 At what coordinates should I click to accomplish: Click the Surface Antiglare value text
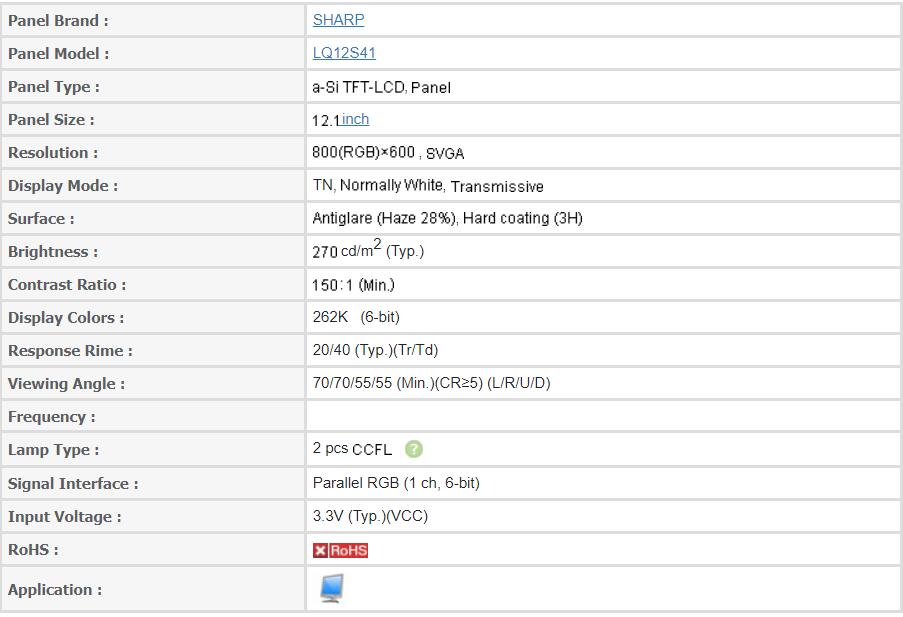447,218
